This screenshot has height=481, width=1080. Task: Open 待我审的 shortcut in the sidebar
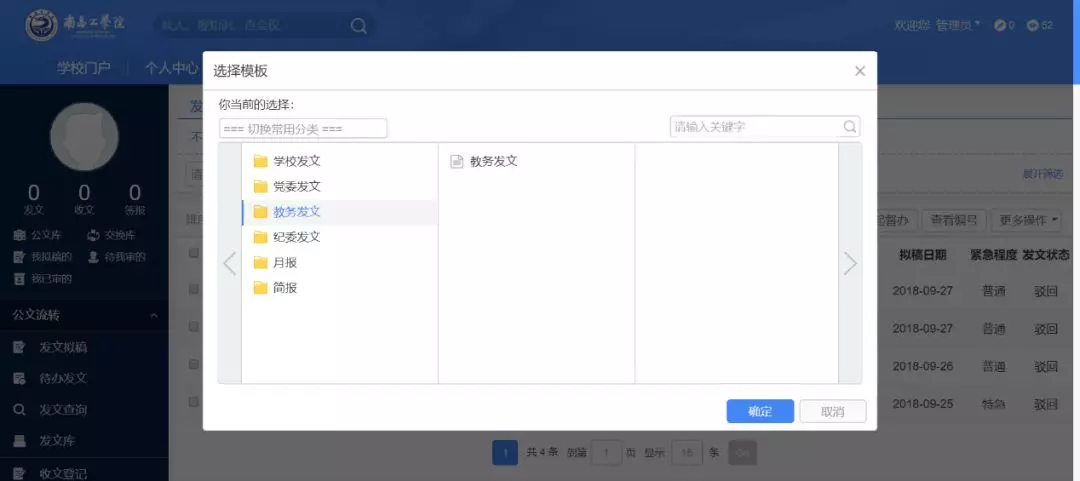(116, 257)
